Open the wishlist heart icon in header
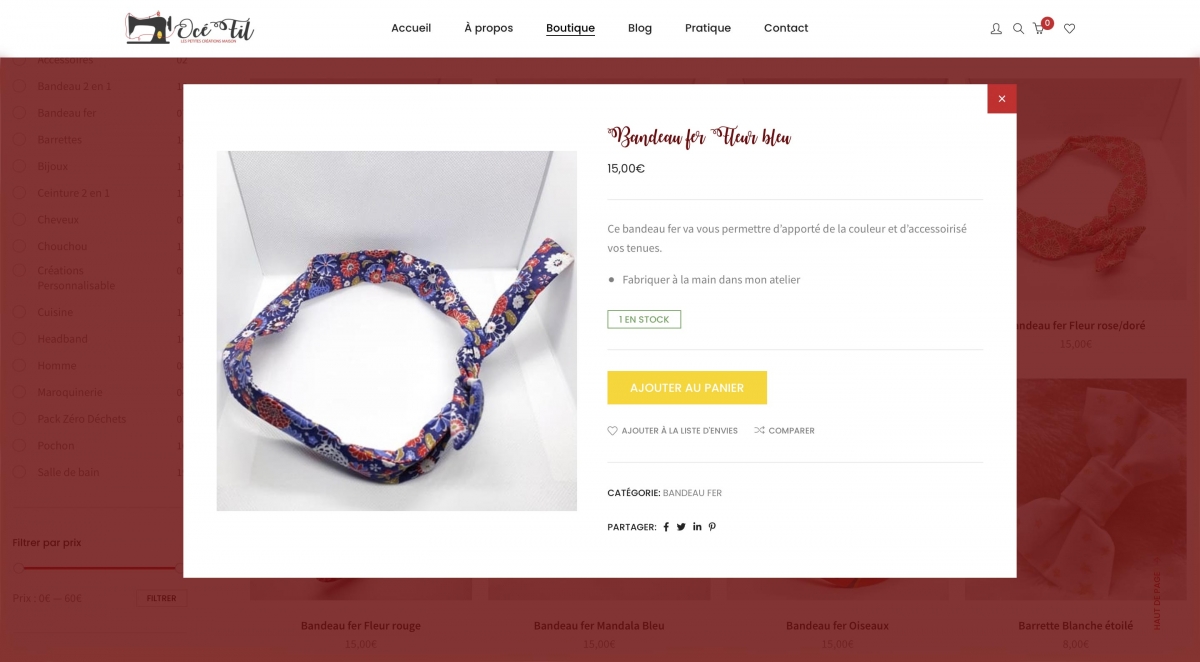Screen dimensions: 1200x662 pos(1069,29)
